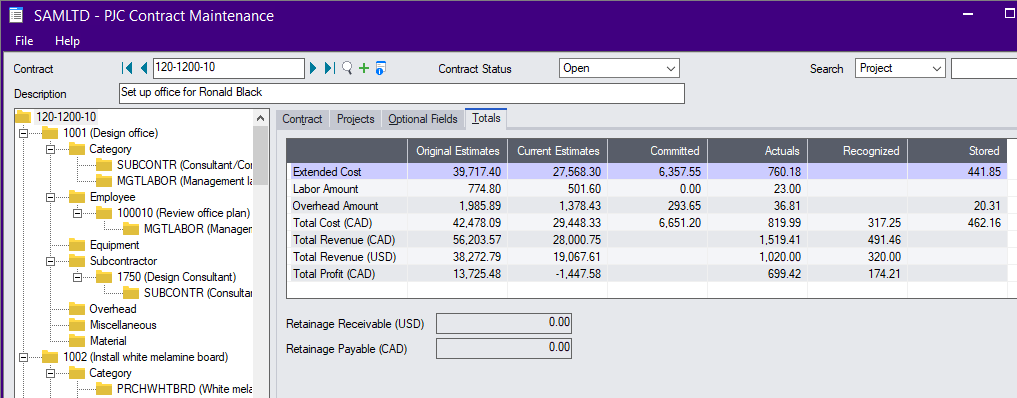Collapse the 1002 (Install white melamine board) node
1017x398 pixels.
pyautogui.click(x=23, y=357)
